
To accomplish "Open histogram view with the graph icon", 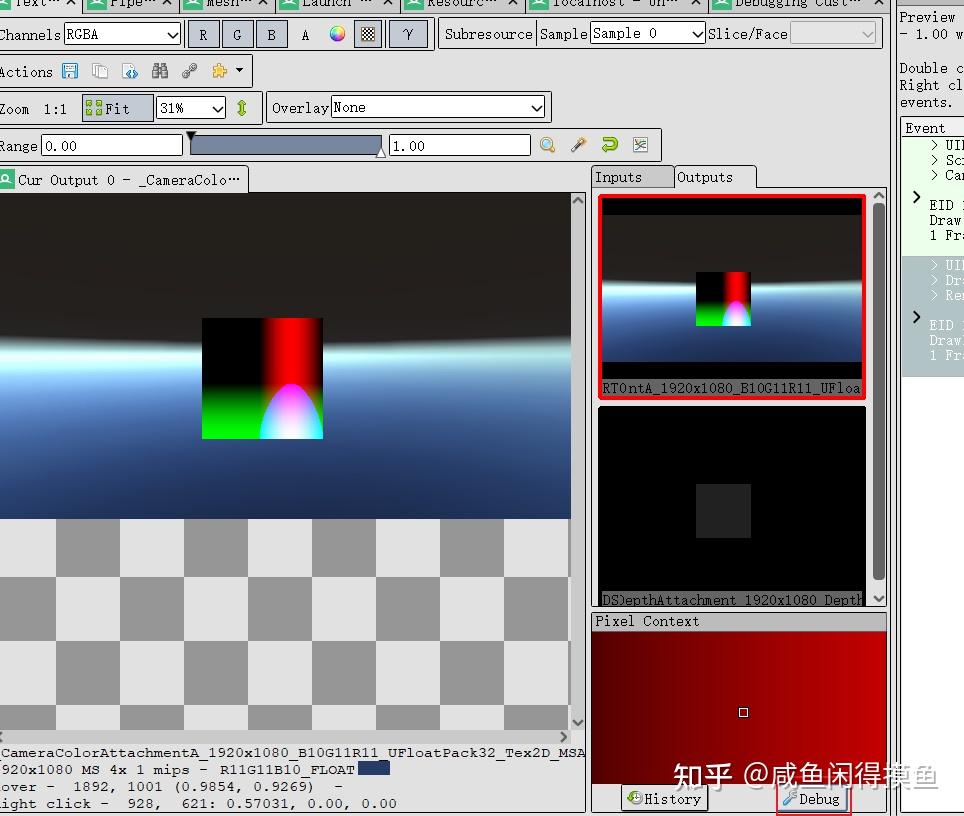I will click(641, 144).
